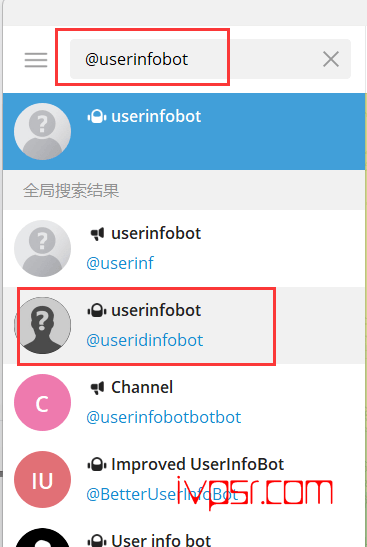Open the User info bot result
The image size is (367, 547).
184,533
